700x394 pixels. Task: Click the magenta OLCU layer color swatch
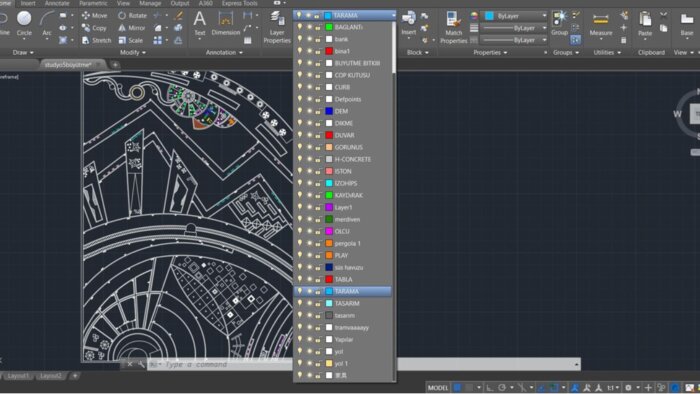click(x=329, y=231)
